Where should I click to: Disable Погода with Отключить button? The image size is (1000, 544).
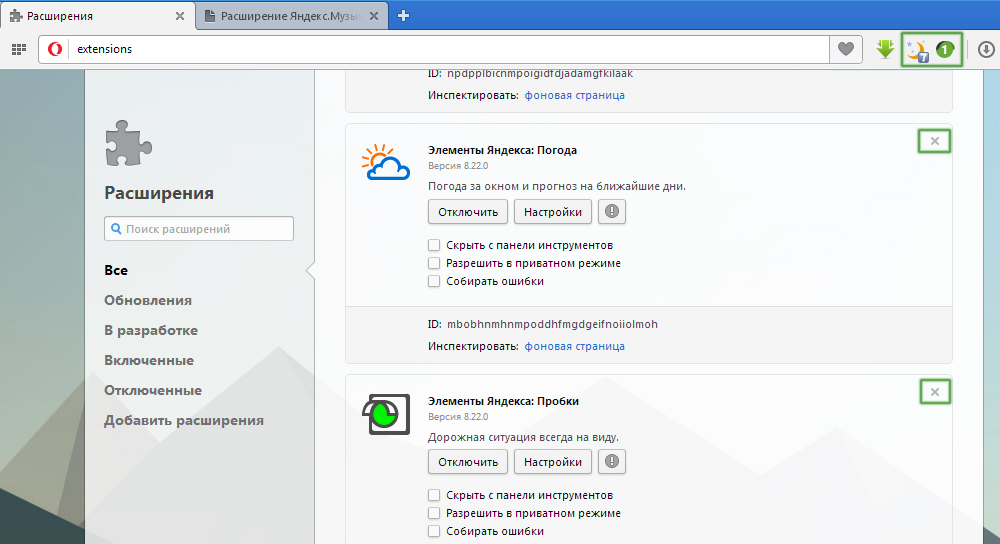click(467, 212)
